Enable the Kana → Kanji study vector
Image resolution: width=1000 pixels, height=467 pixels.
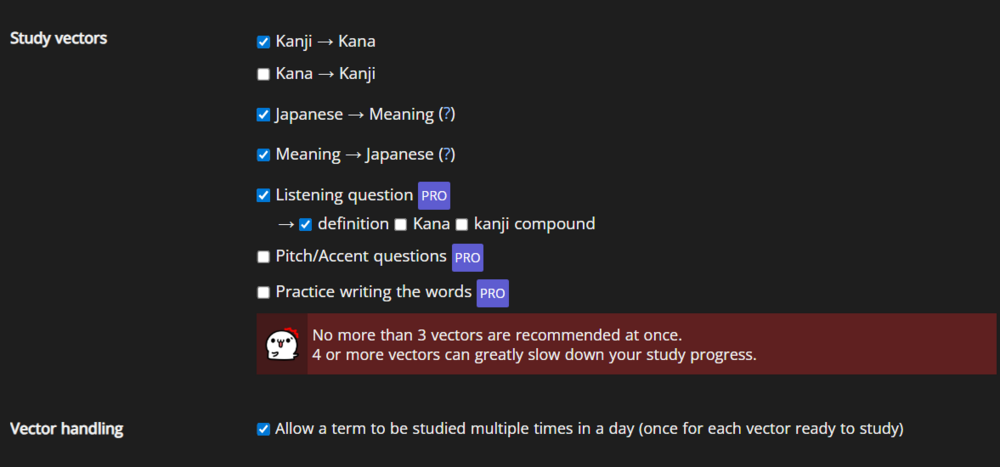tap(263, 75)
